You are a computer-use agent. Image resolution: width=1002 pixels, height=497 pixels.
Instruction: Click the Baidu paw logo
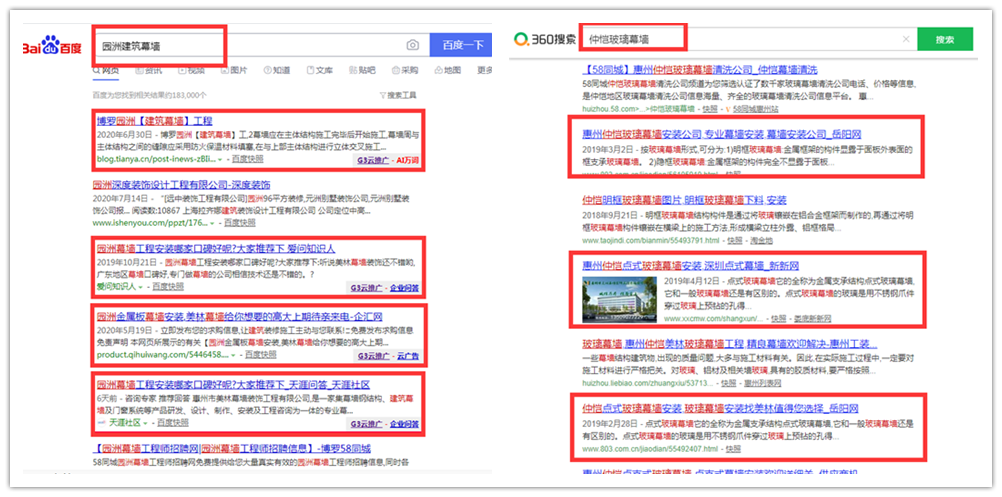[x=52, y=46]
